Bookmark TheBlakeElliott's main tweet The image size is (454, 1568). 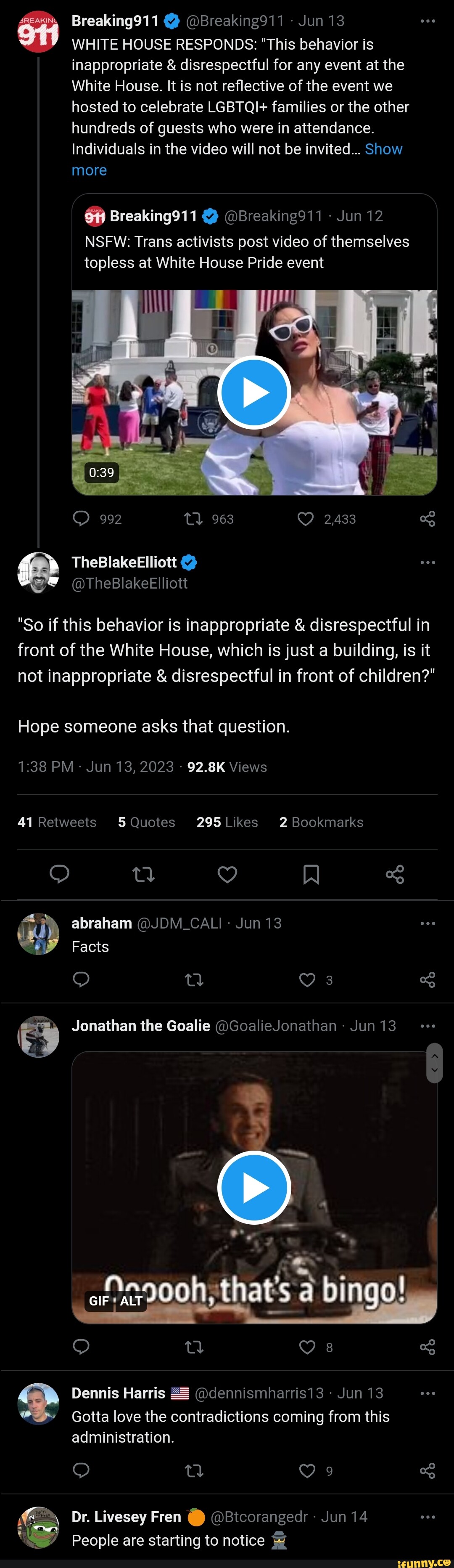tap(311, 874)
